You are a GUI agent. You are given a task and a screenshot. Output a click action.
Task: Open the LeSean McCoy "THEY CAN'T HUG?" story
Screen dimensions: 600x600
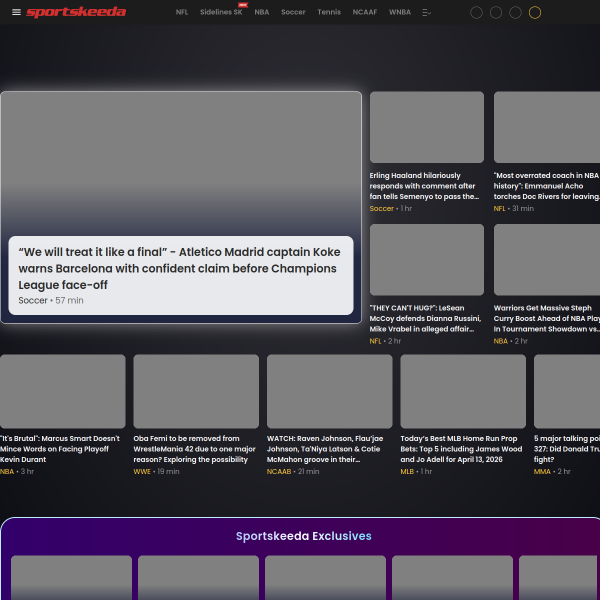point(425,318)
